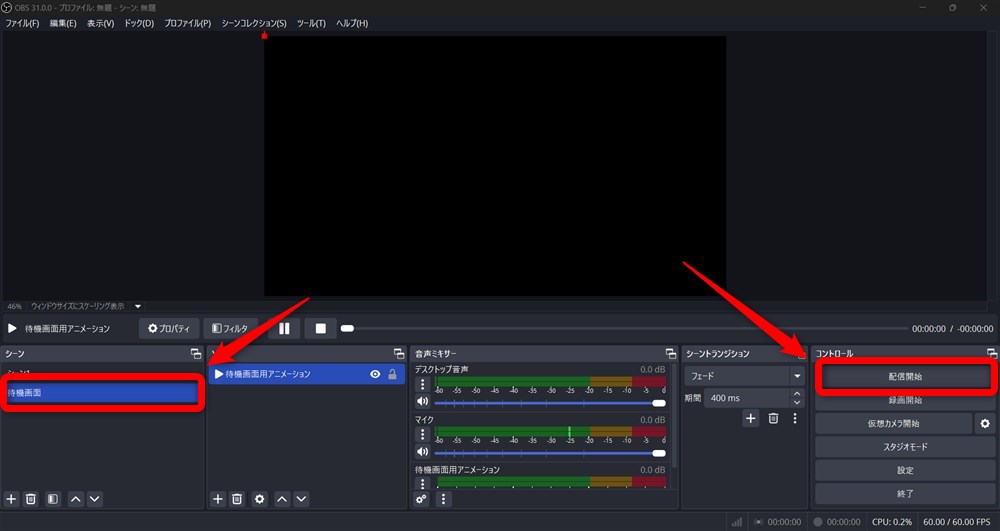Viewport: 1000px width, 531px height.
Task: Mute the マイク speaker
Action: (422, 451)
